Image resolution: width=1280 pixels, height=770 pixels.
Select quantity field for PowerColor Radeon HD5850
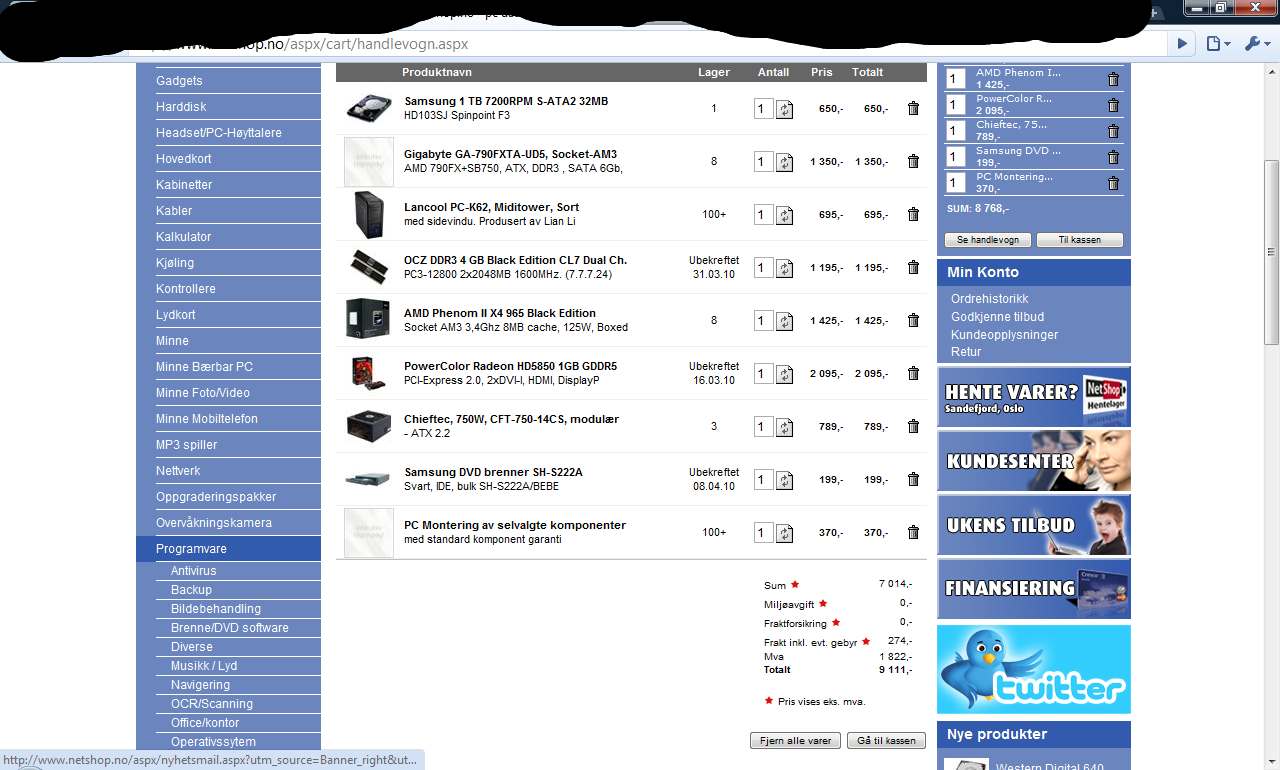point(763,373)
